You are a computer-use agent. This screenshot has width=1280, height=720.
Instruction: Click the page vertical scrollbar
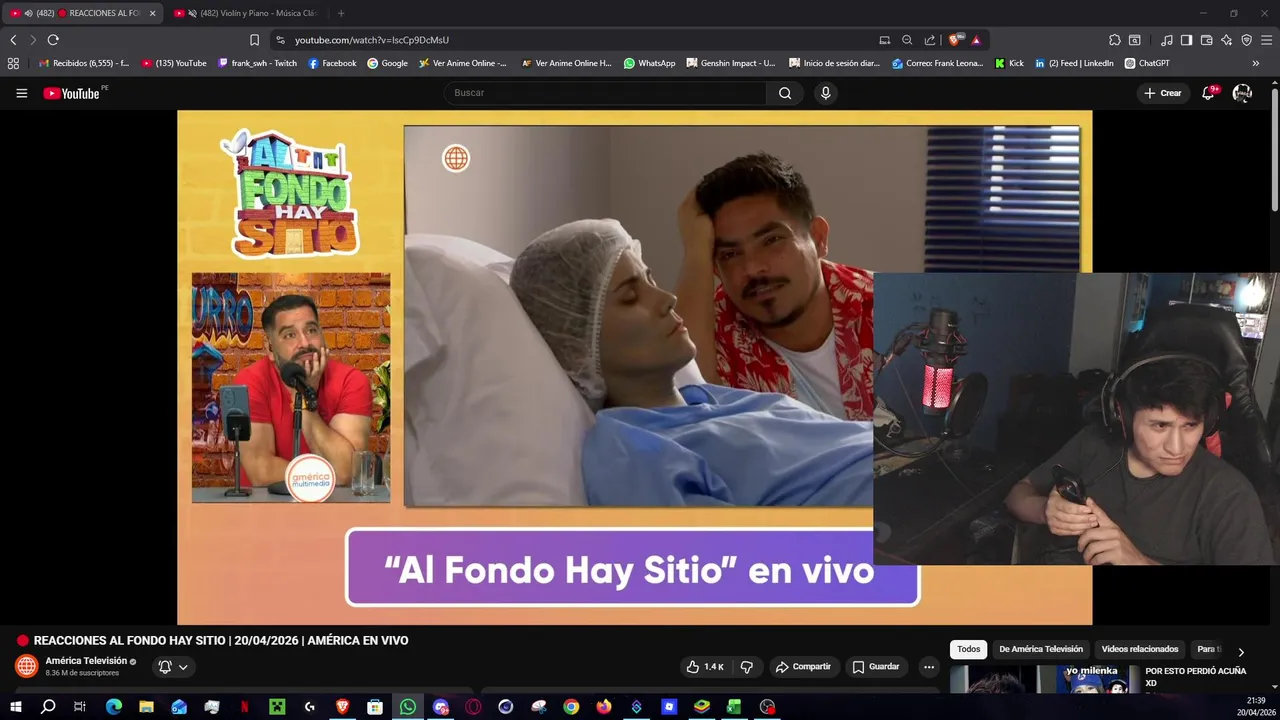pyautogui.click(x=1275, y=150)
